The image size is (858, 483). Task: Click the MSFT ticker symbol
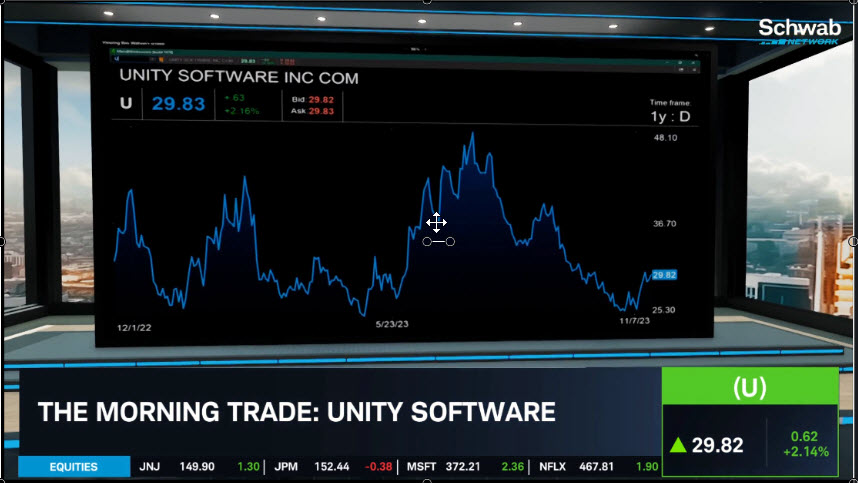tap(421, 467)
